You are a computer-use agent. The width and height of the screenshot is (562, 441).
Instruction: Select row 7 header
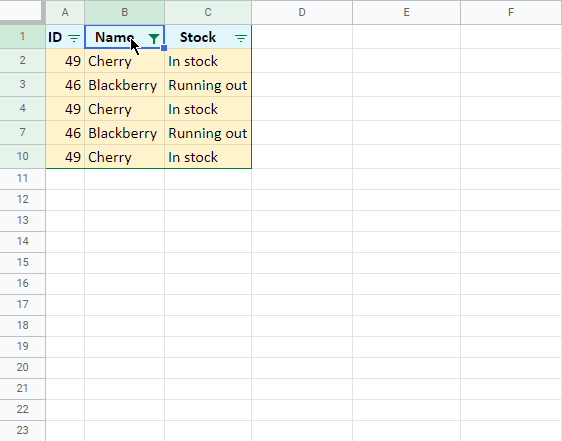coord(22,133)
